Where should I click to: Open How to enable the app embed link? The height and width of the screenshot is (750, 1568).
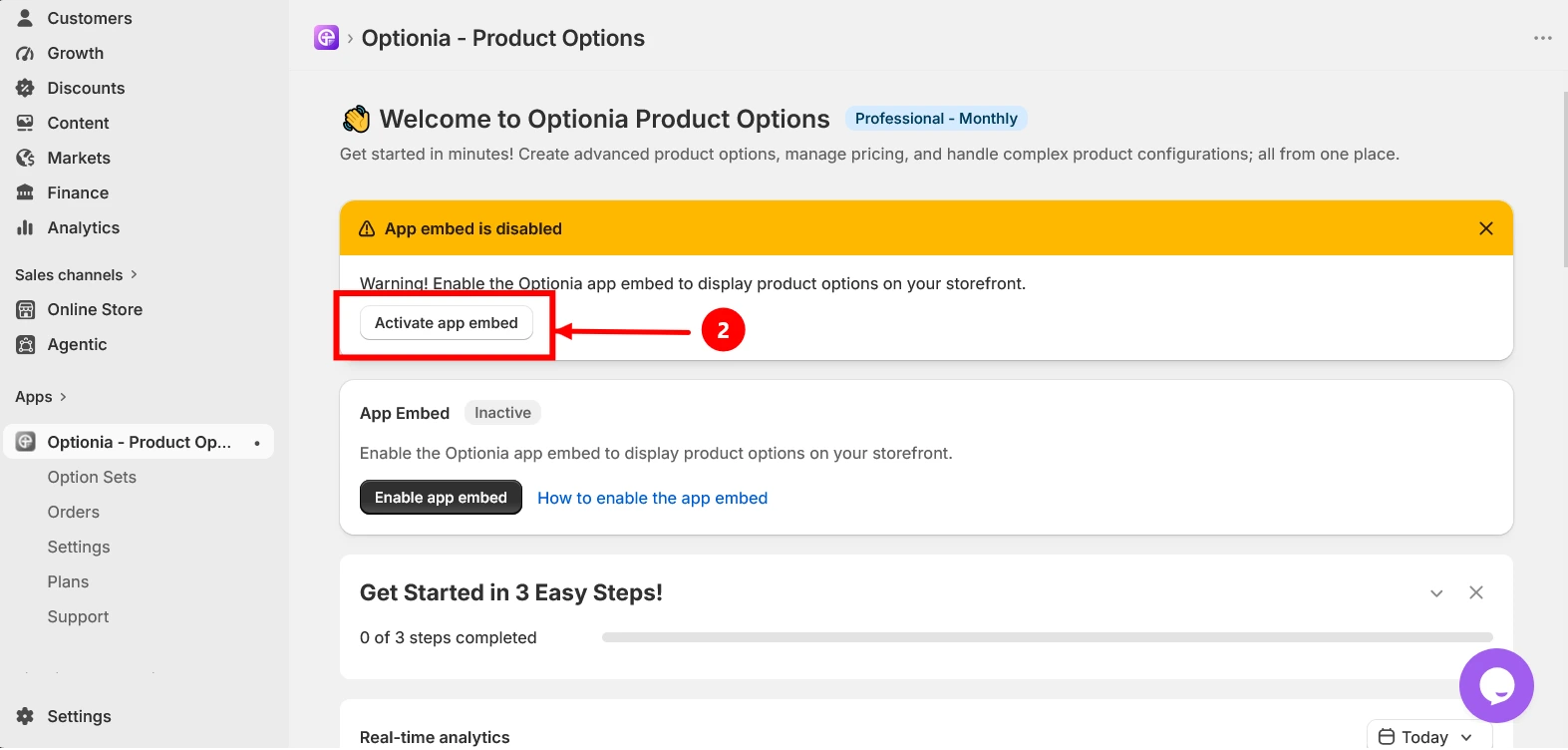click(652, 498)
